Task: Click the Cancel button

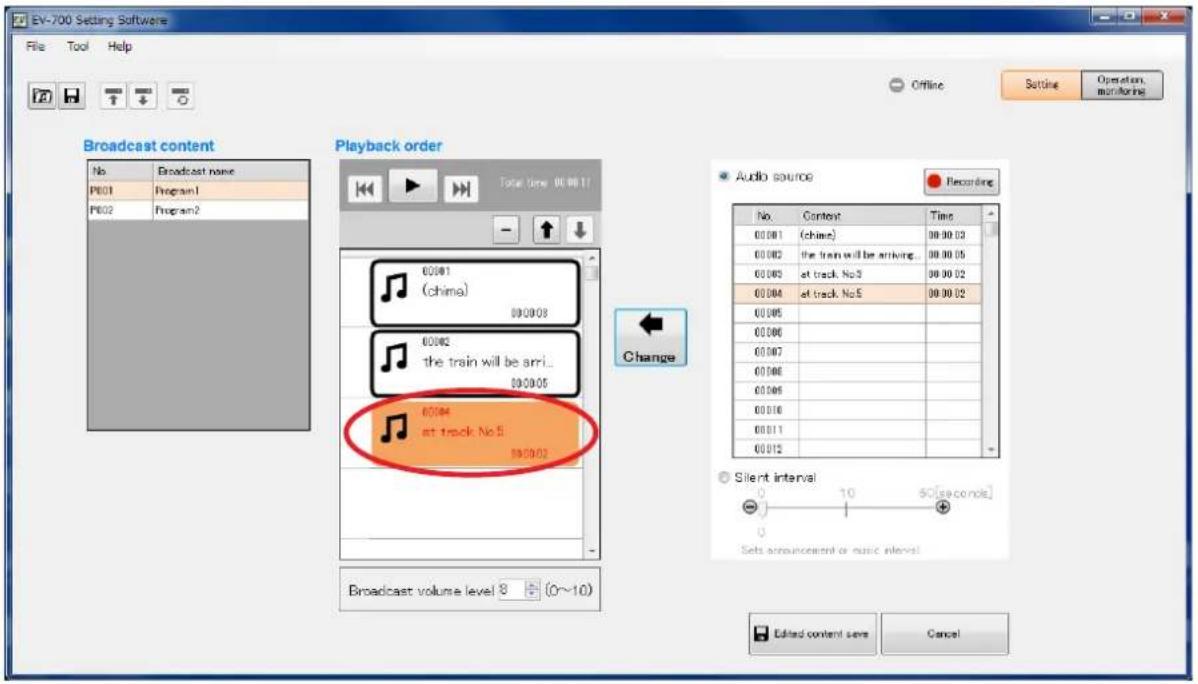Action: [944, 634]
